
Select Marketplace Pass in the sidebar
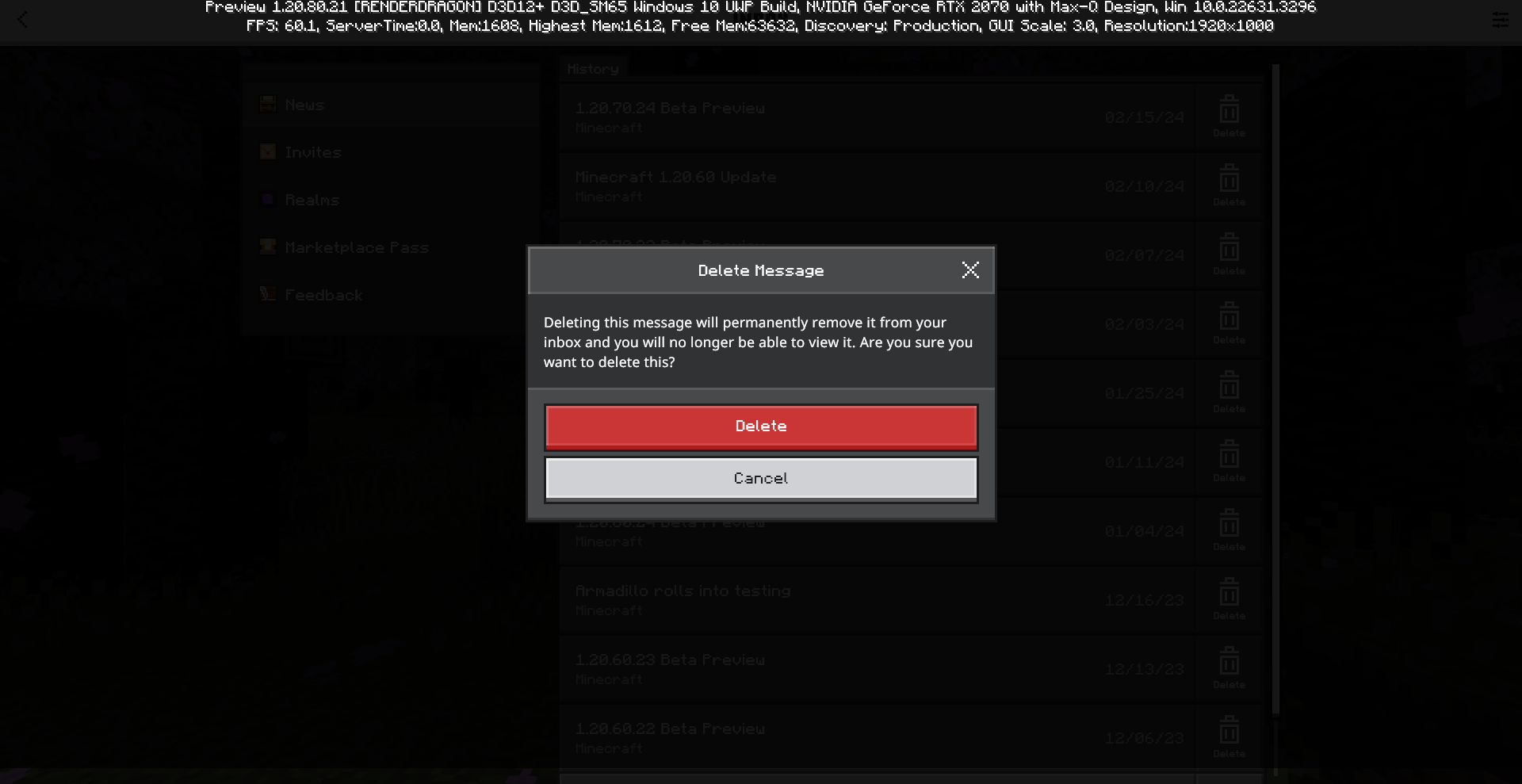pos(392,247)
